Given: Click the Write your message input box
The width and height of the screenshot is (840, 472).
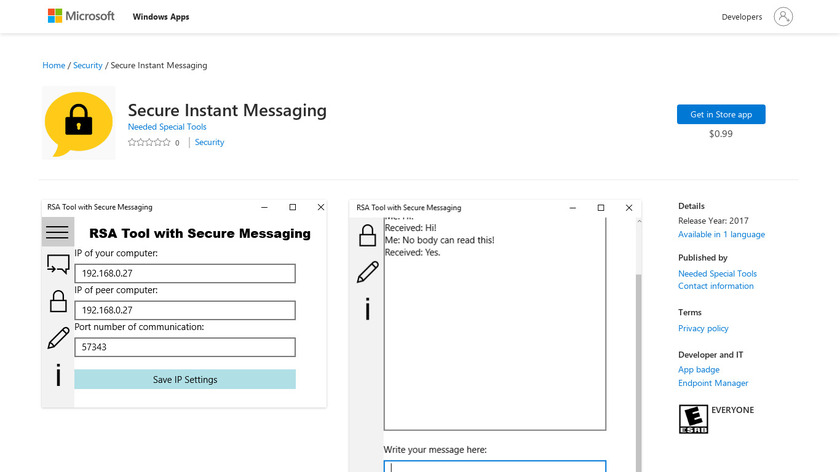Looking at the screenshot, I should [494, 466].
